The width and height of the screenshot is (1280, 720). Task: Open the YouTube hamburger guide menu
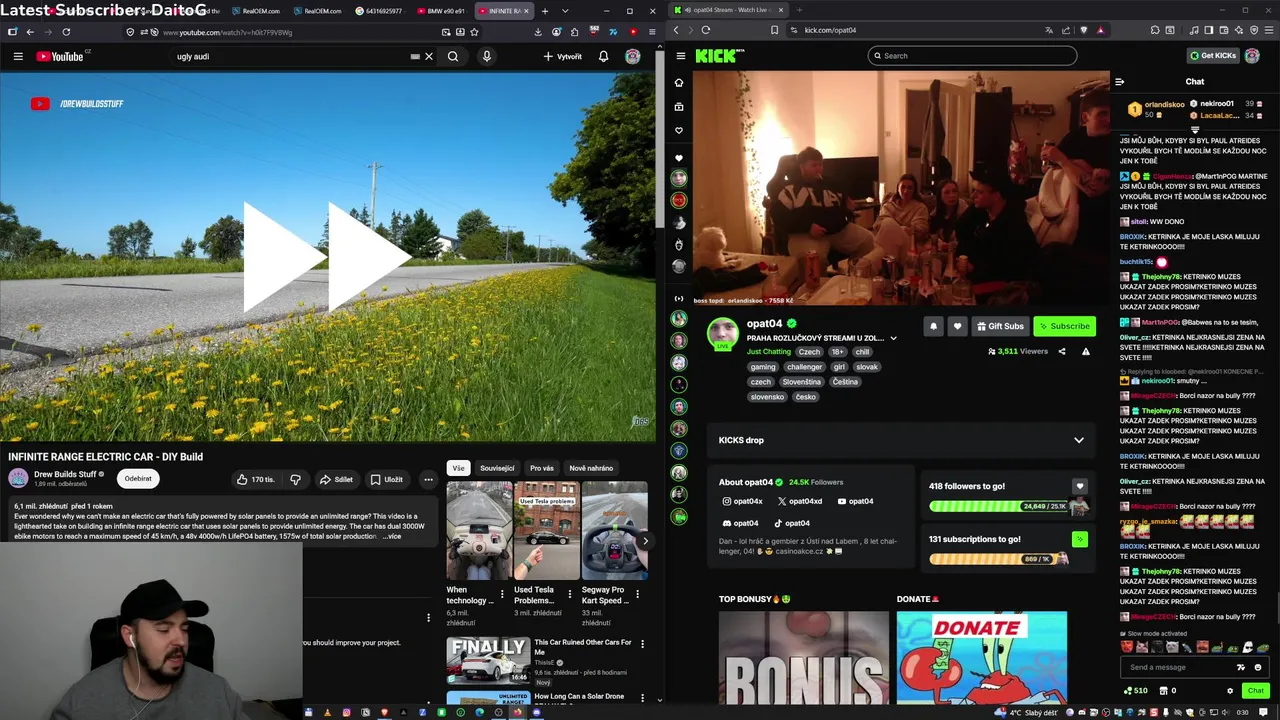point(18,56)
